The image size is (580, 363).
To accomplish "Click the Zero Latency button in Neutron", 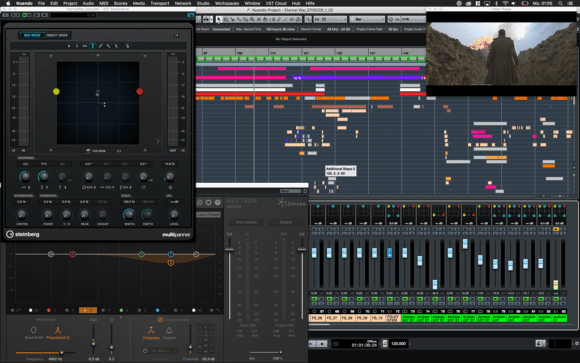I will [x=246, y=222].
